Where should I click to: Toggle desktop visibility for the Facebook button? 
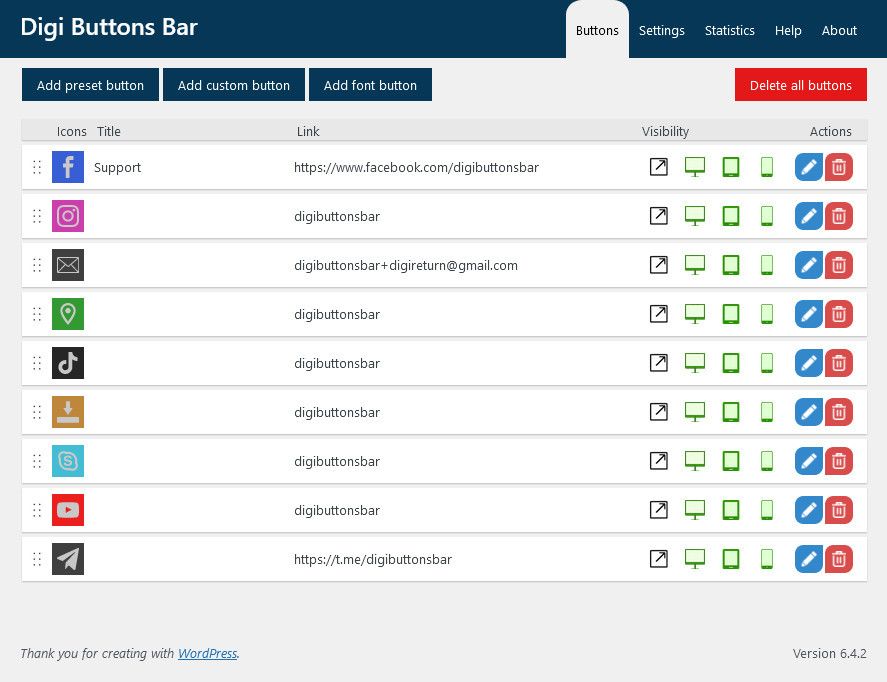tap(695, 167)
